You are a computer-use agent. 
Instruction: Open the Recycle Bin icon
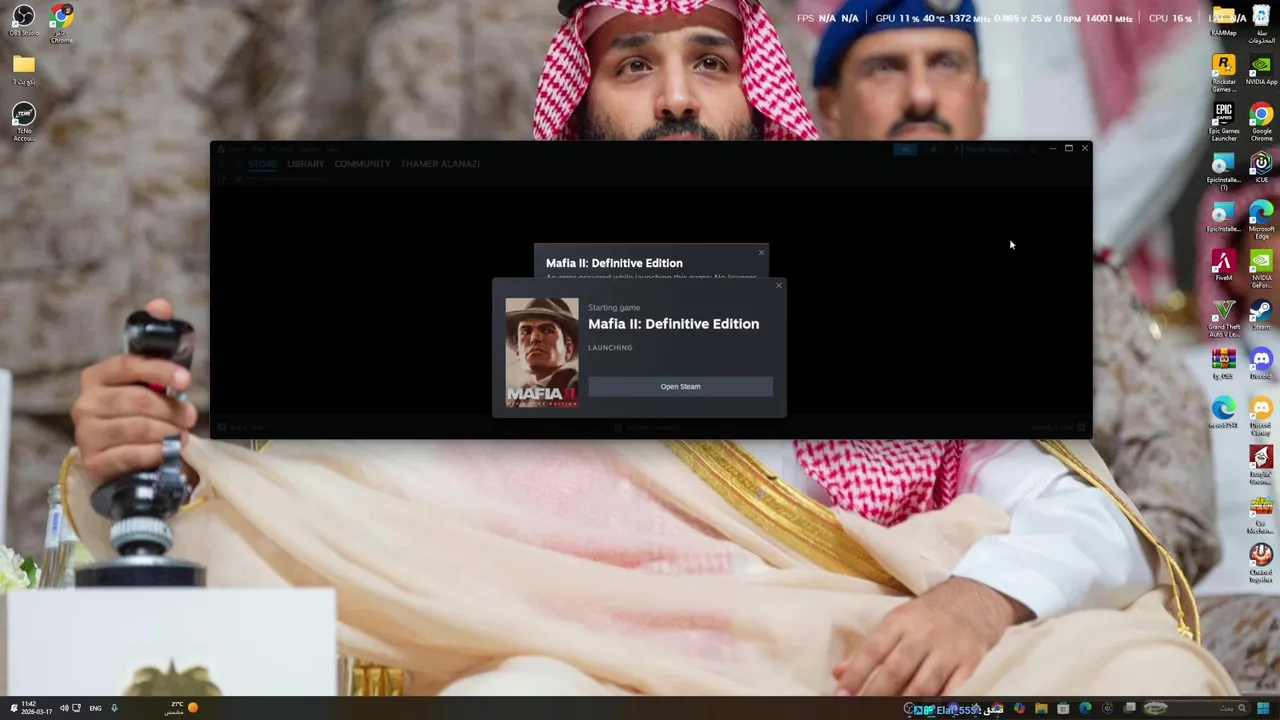(1261, 22)
